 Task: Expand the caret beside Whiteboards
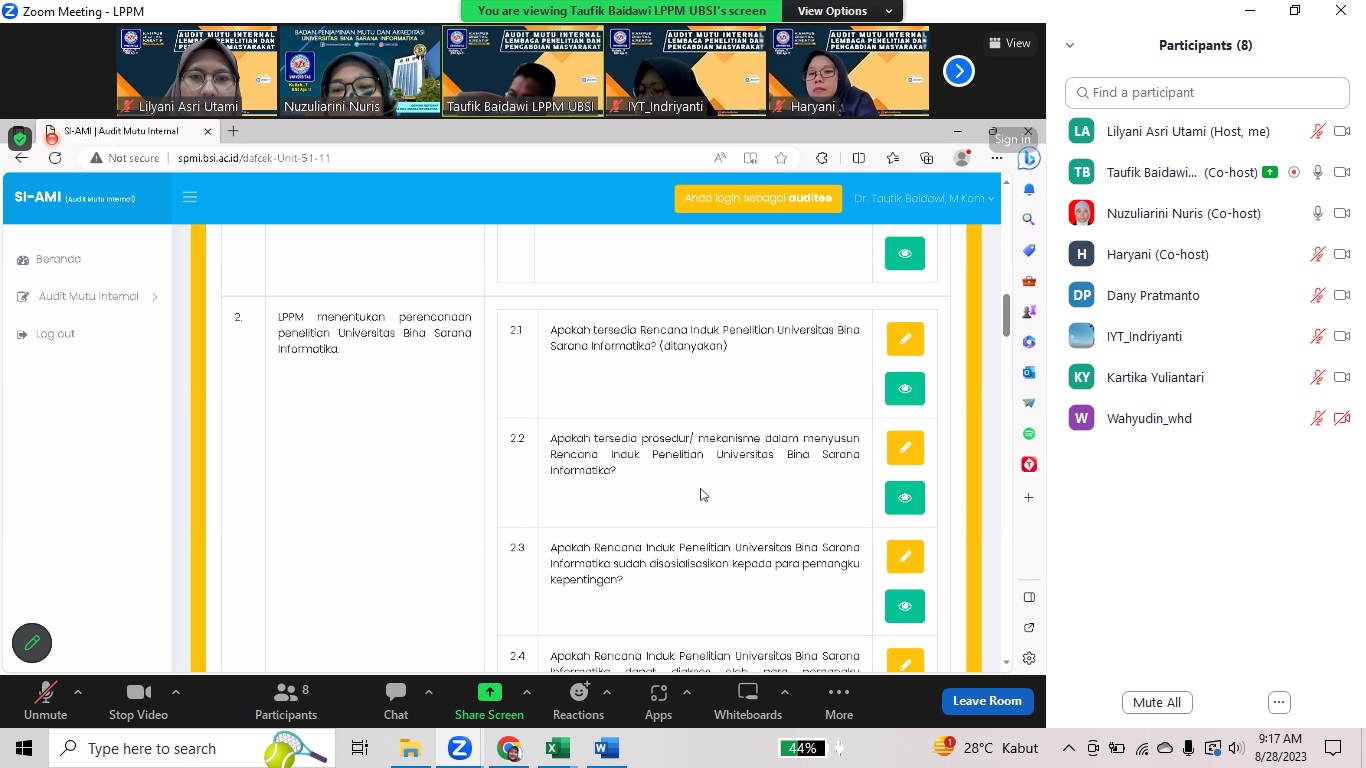click(x=785, y=692)
